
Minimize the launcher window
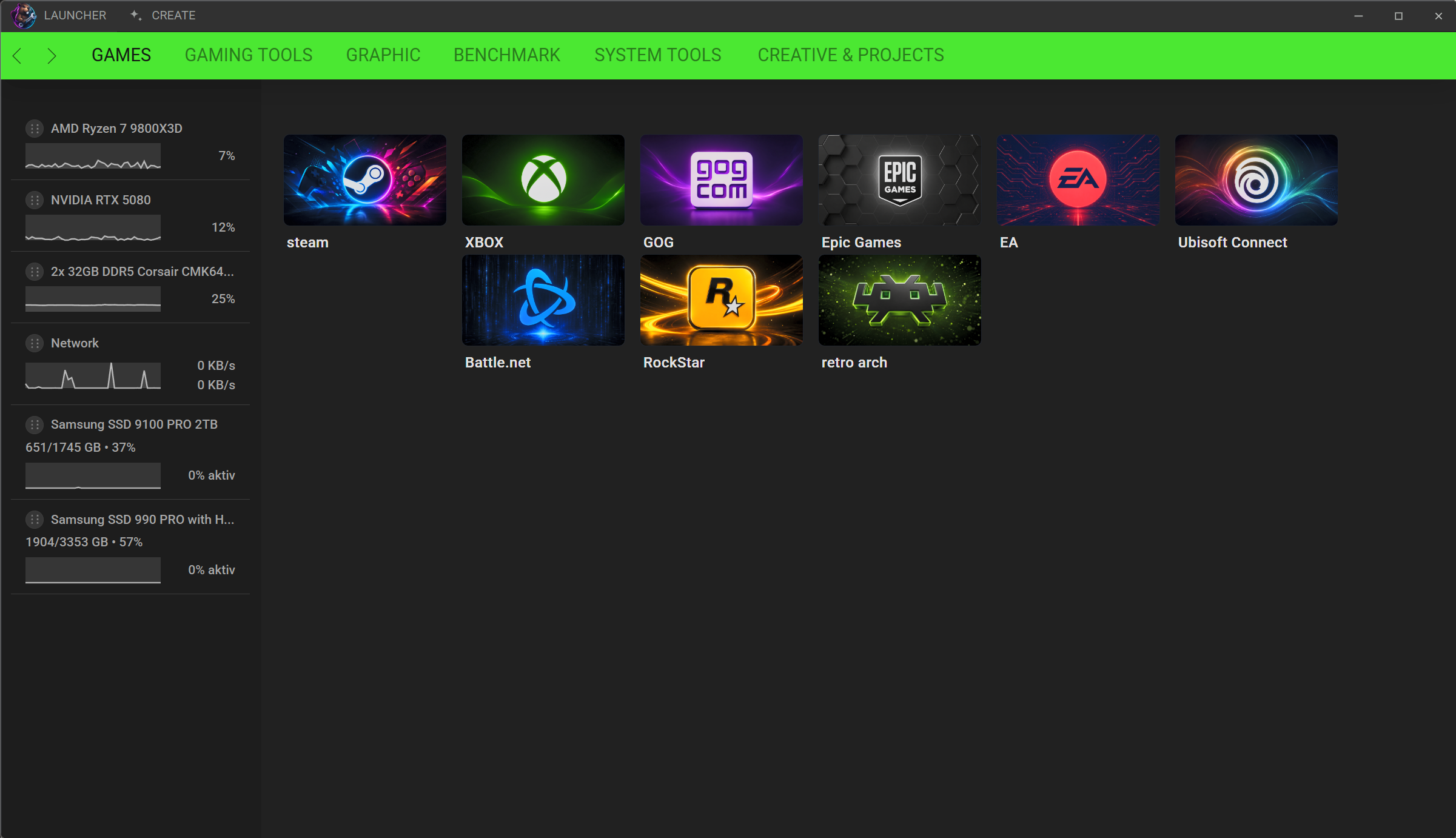click(x=1358, y=16)
